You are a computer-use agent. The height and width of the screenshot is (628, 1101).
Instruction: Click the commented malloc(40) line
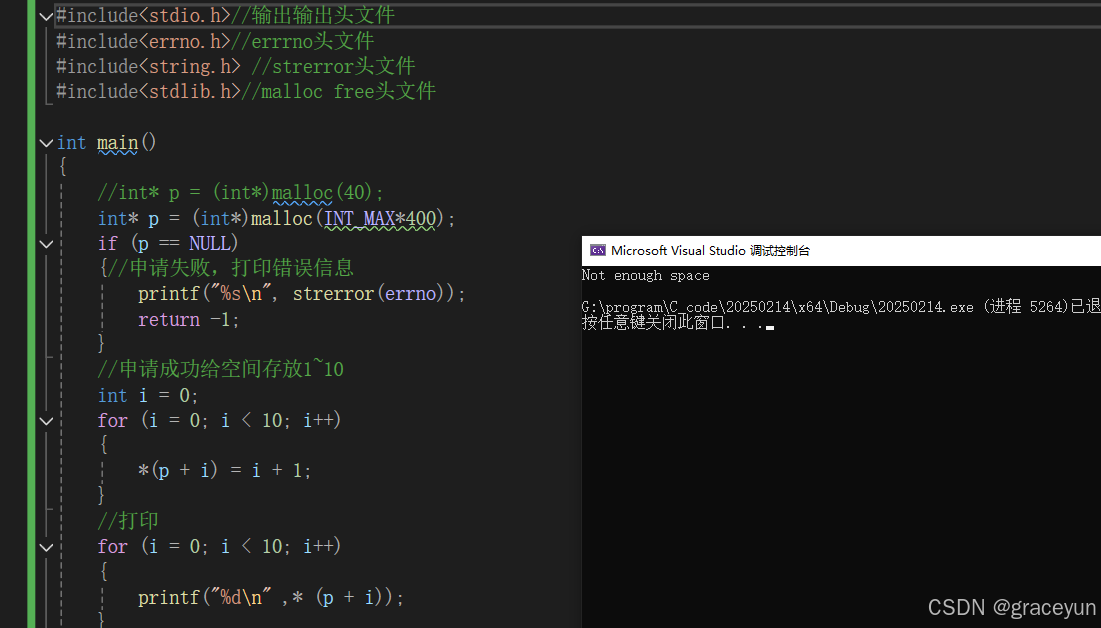point(240,192)
